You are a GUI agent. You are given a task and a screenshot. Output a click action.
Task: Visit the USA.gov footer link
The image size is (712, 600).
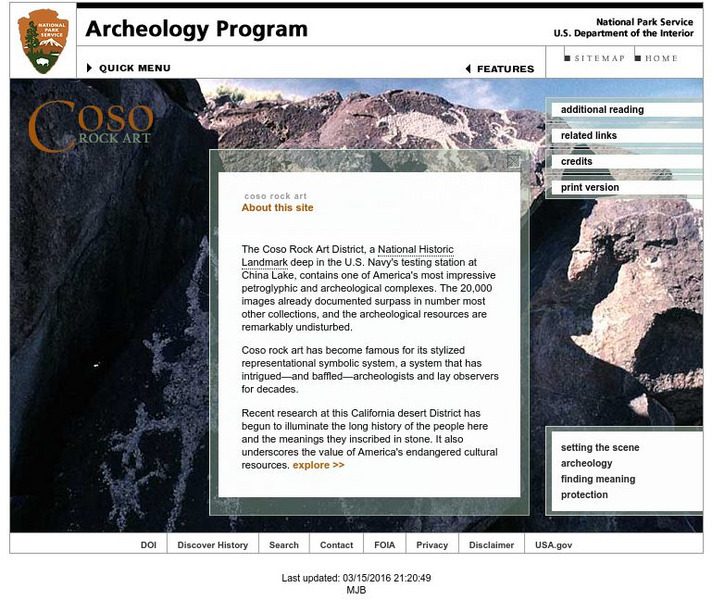(553, 545)
